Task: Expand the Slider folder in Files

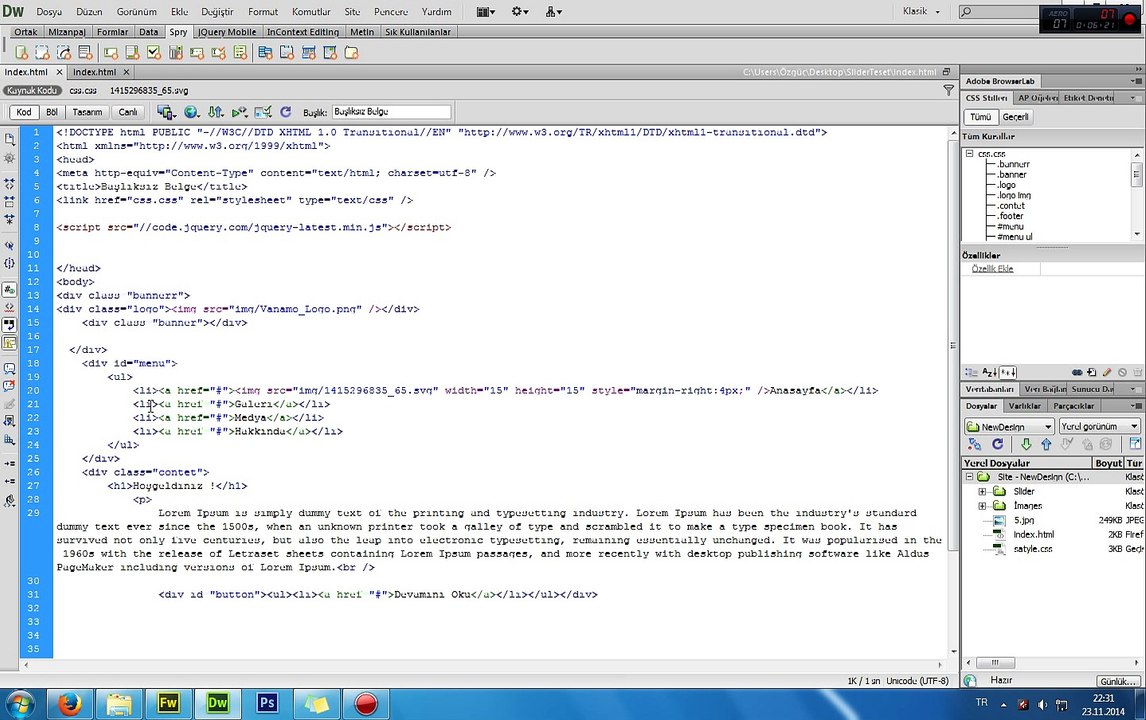Action: tap(982, 491)
